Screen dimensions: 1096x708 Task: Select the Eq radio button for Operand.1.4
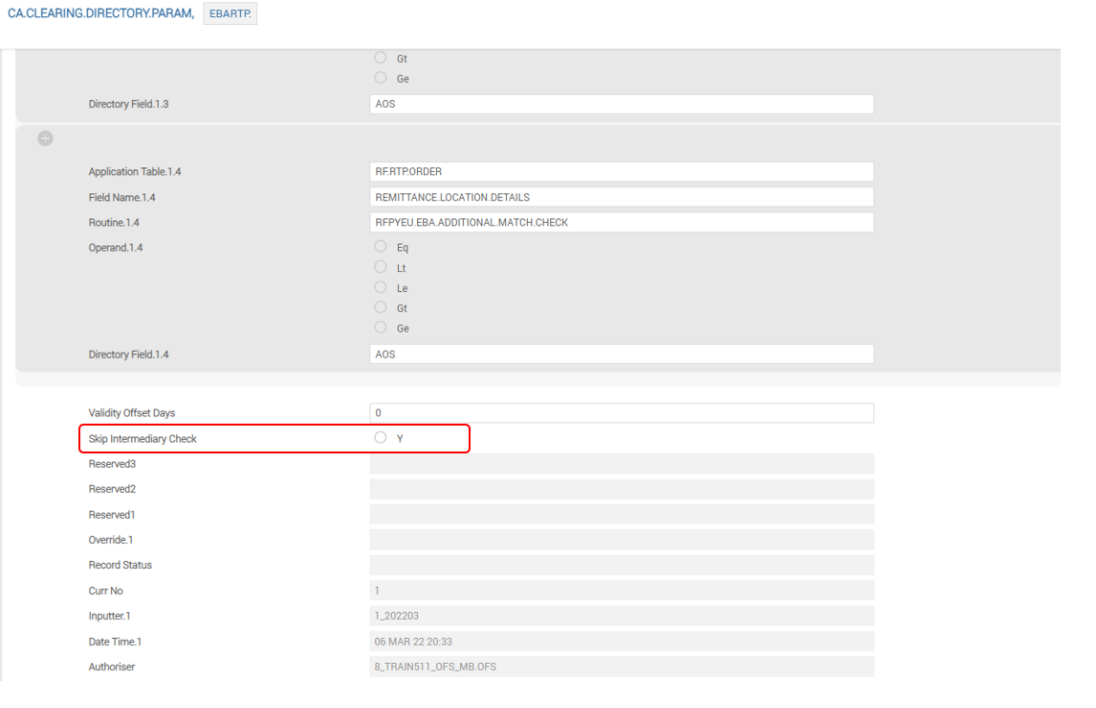click(380, 246)
